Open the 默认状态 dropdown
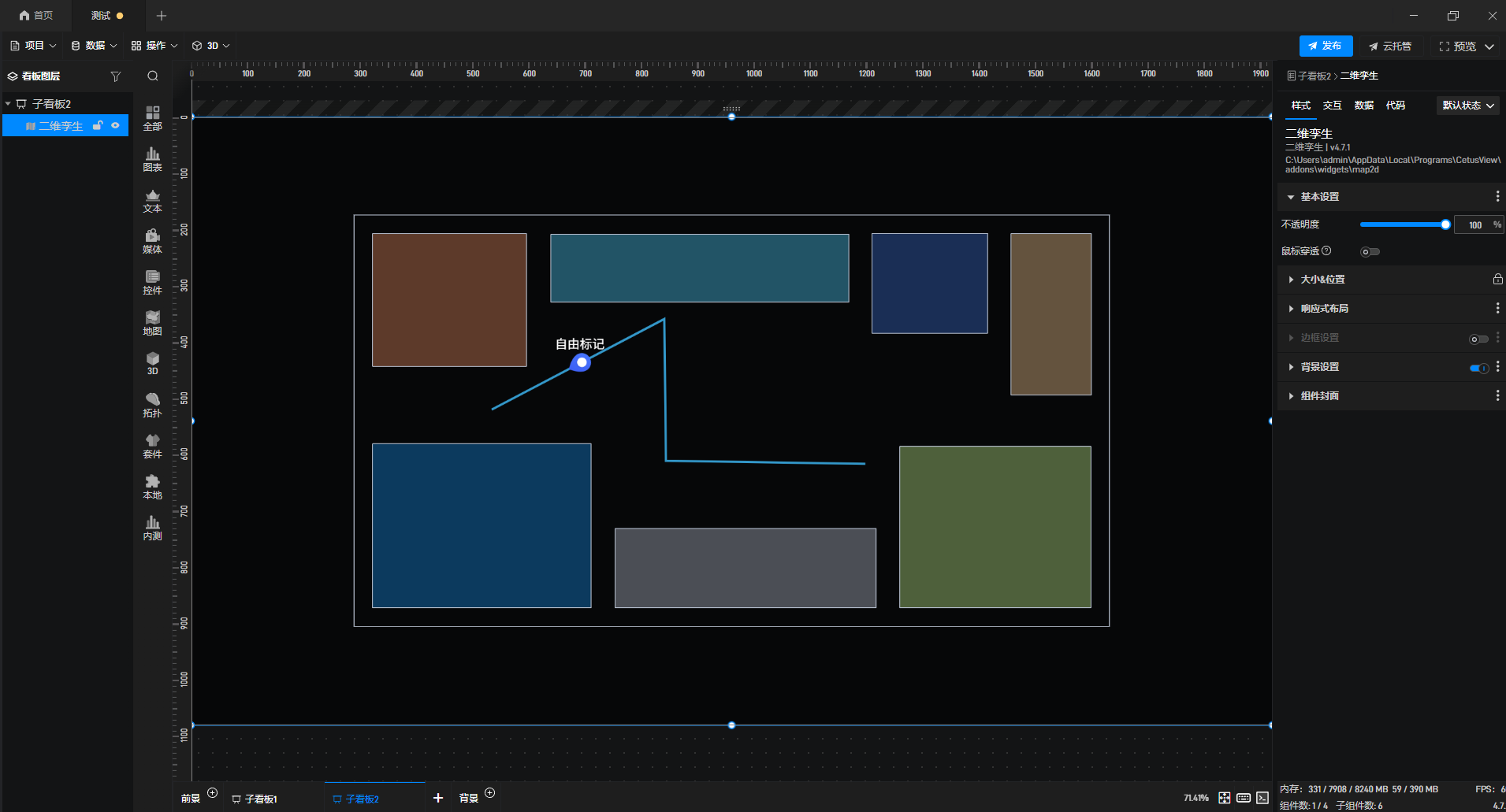The width and height of the screenshot is (1506, 812). [x=1467, y=106]
